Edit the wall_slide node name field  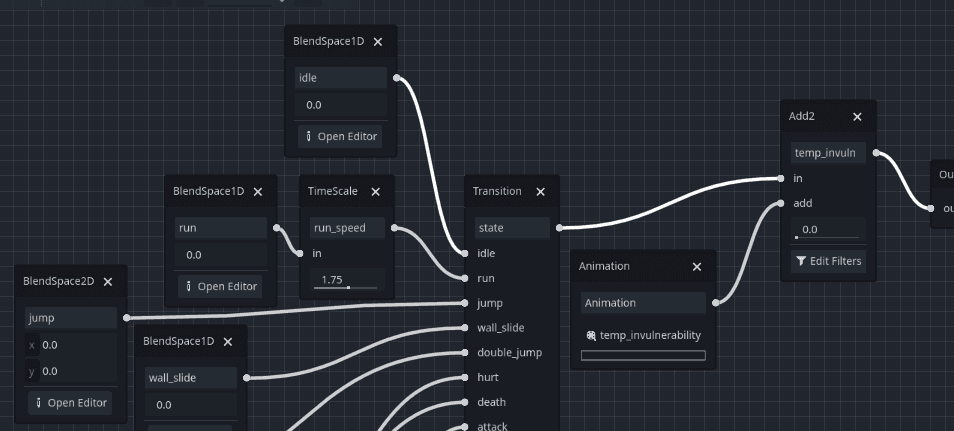pyautogui.click(x=191, y=378)
